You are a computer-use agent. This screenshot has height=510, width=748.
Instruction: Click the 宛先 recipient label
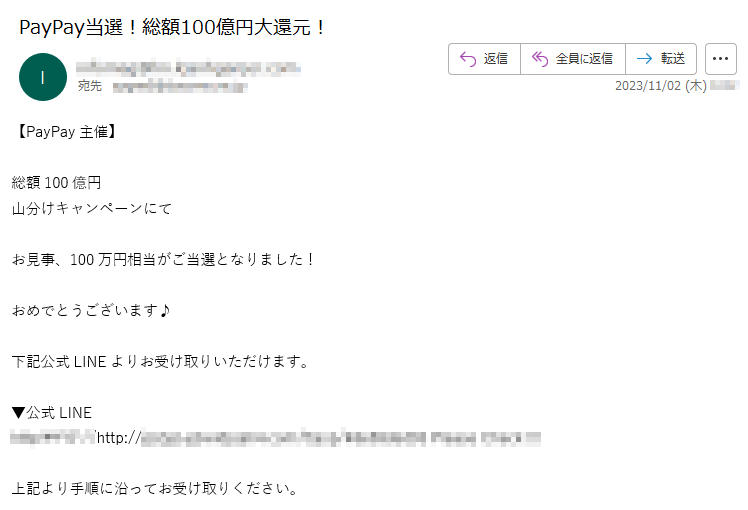[x=90, y=86]
